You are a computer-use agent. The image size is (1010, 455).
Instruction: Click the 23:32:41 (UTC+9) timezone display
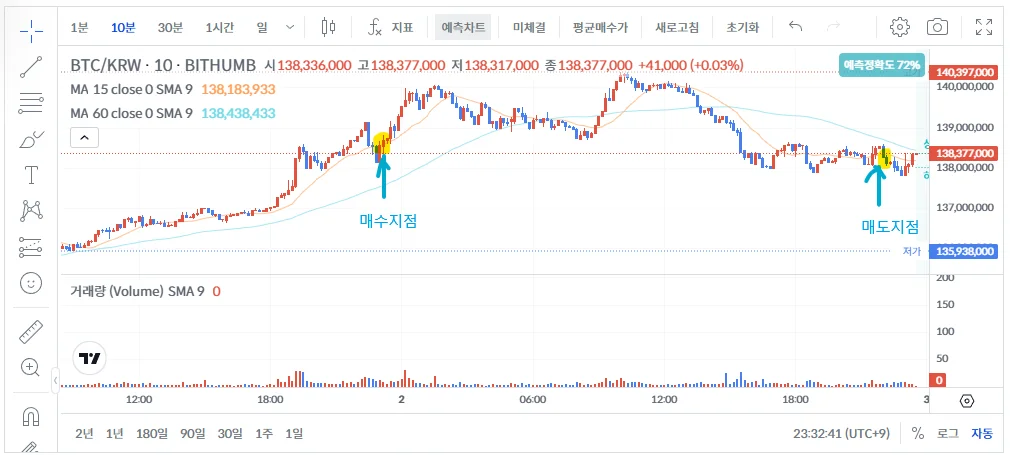(x=843, y=433)
